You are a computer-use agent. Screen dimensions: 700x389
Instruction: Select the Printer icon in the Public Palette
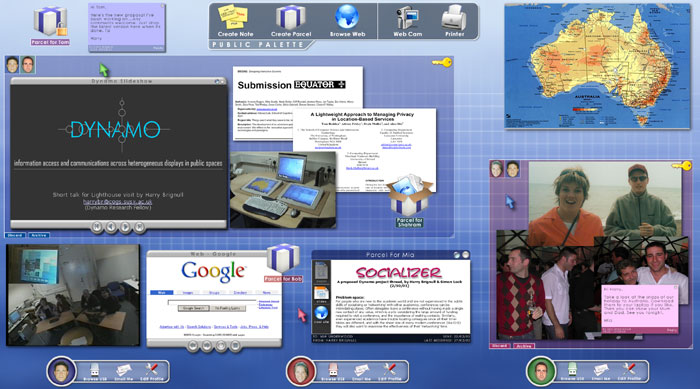[454, 21]
